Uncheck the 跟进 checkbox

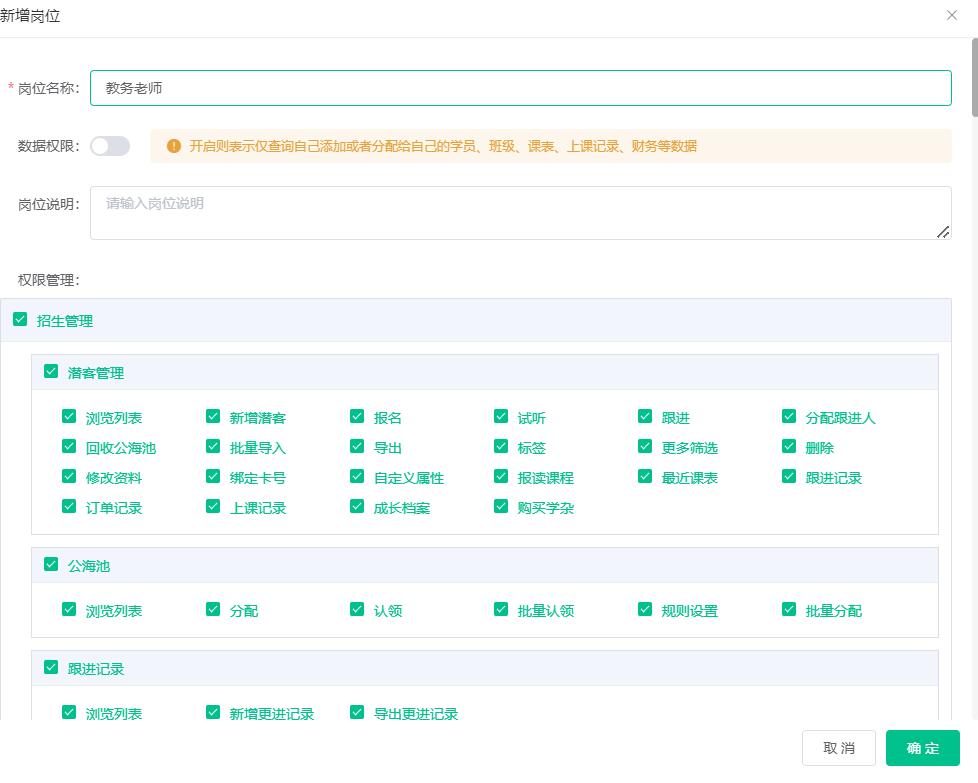click(x=645, y=417)
